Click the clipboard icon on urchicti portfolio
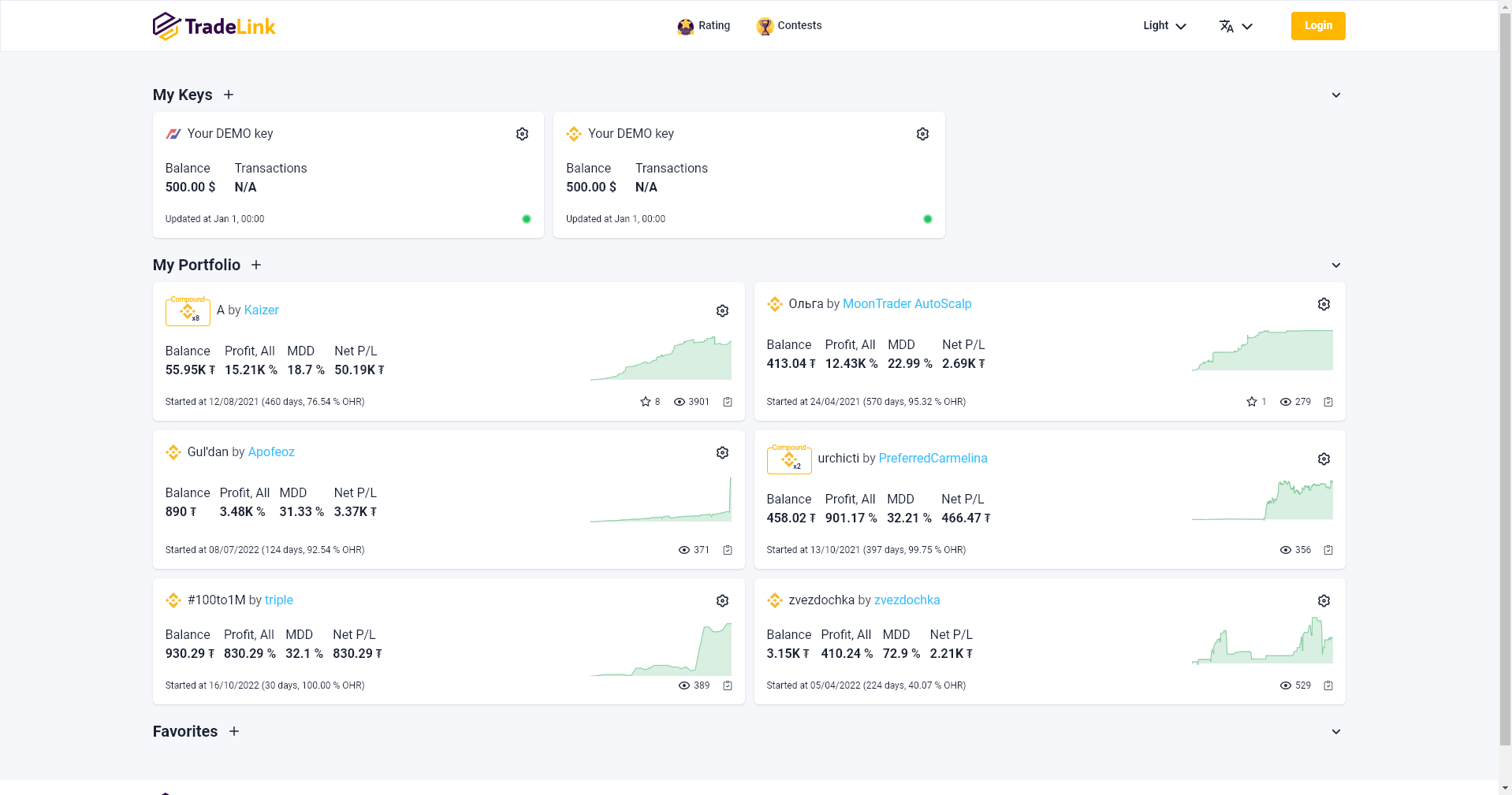The height and width of the screenshot is (795, 1512). (x=1328, y=550)
